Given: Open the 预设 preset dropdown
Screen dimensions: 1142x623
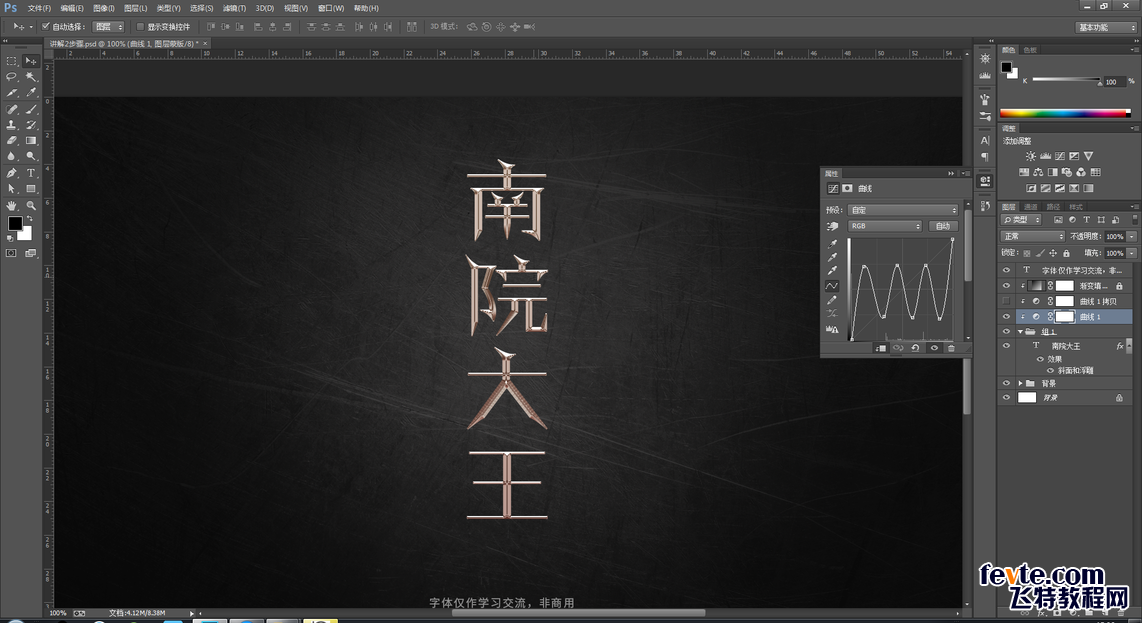Looking at the screenshot, I should click(903, 210).
